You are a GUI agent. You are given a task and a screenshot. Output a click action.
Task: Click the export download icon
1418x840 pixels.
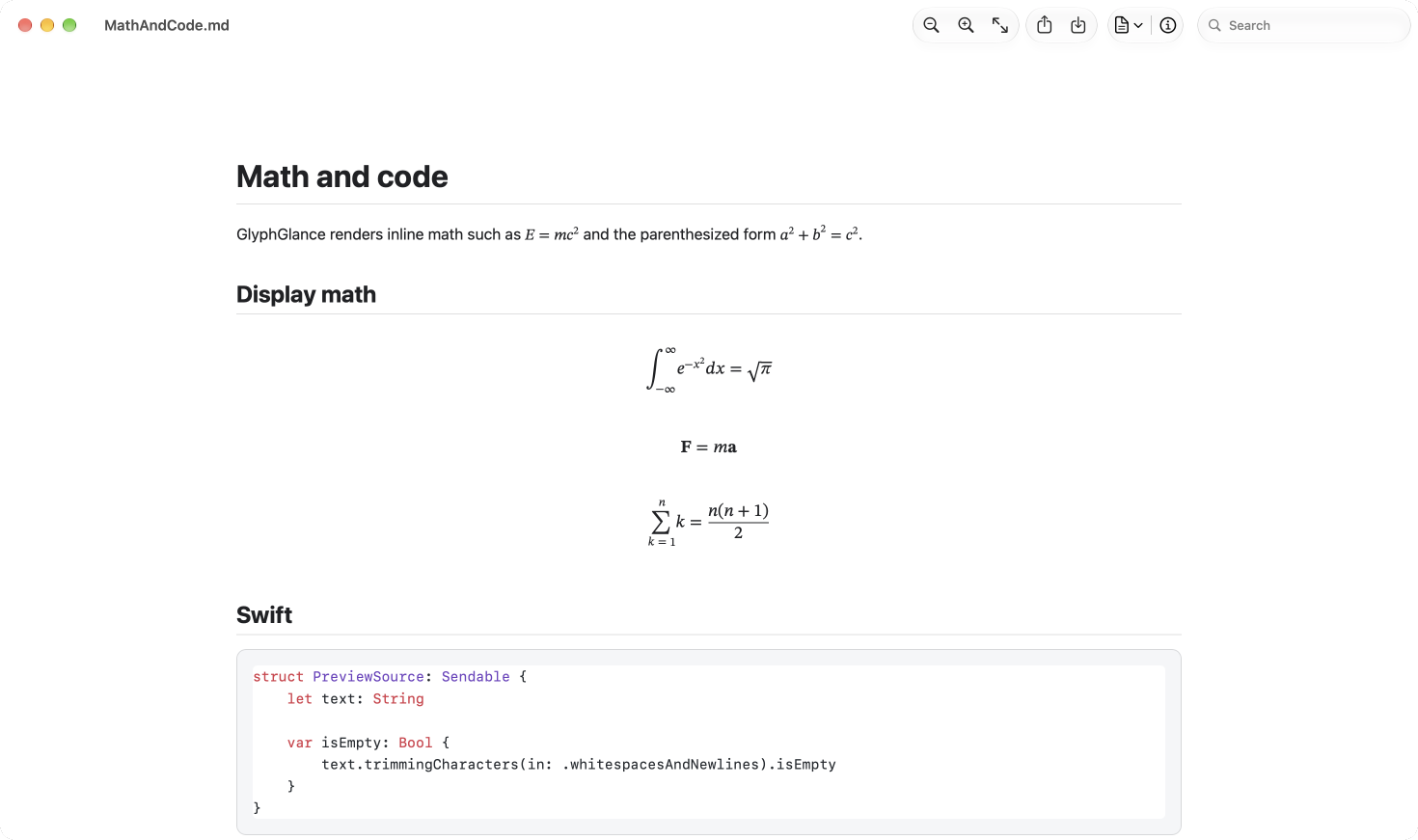(1078, 25)
